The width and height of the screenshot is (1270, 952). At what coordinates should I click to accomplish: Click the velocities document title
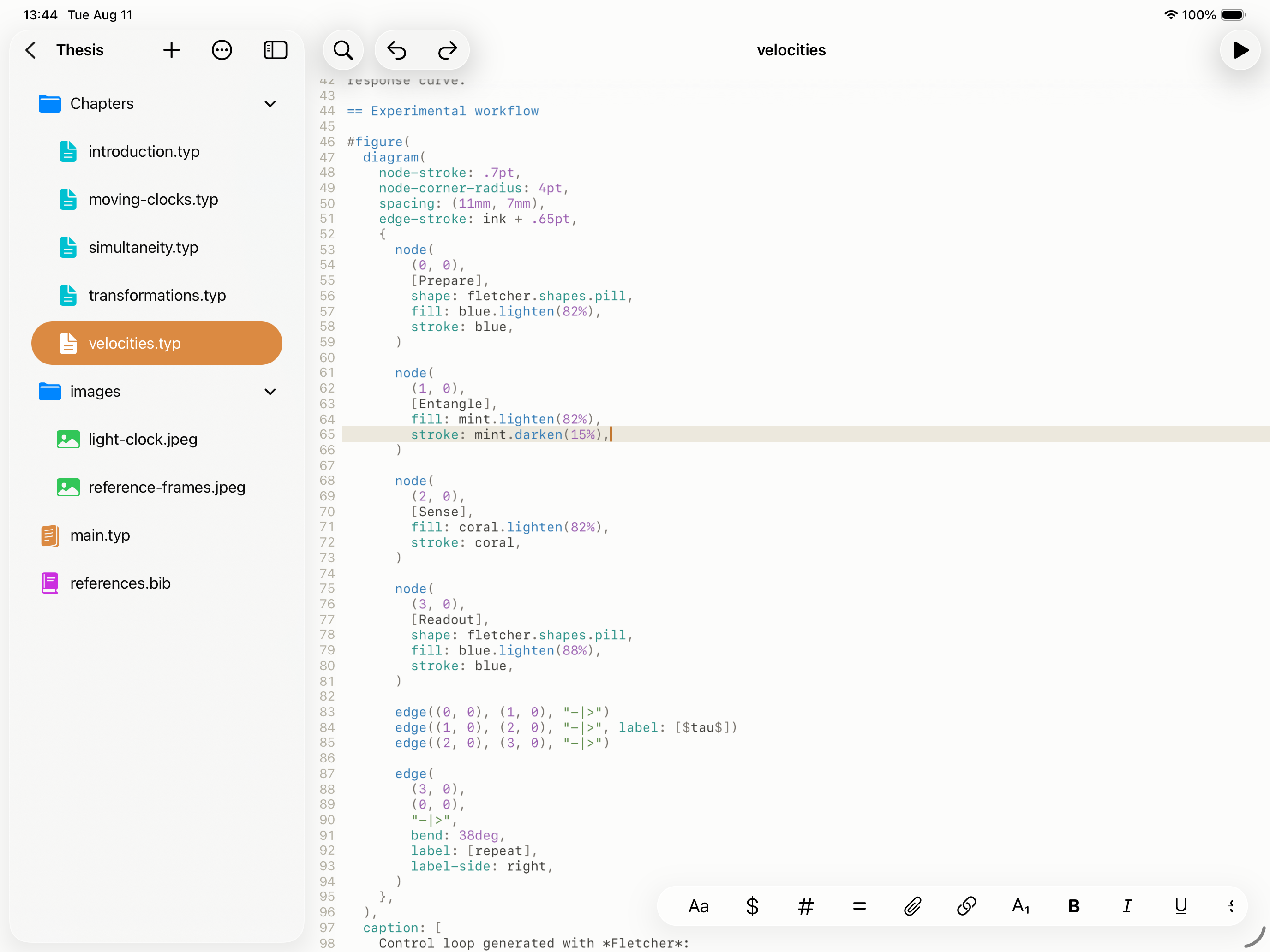pyautogui.click(x=791, y=50)
